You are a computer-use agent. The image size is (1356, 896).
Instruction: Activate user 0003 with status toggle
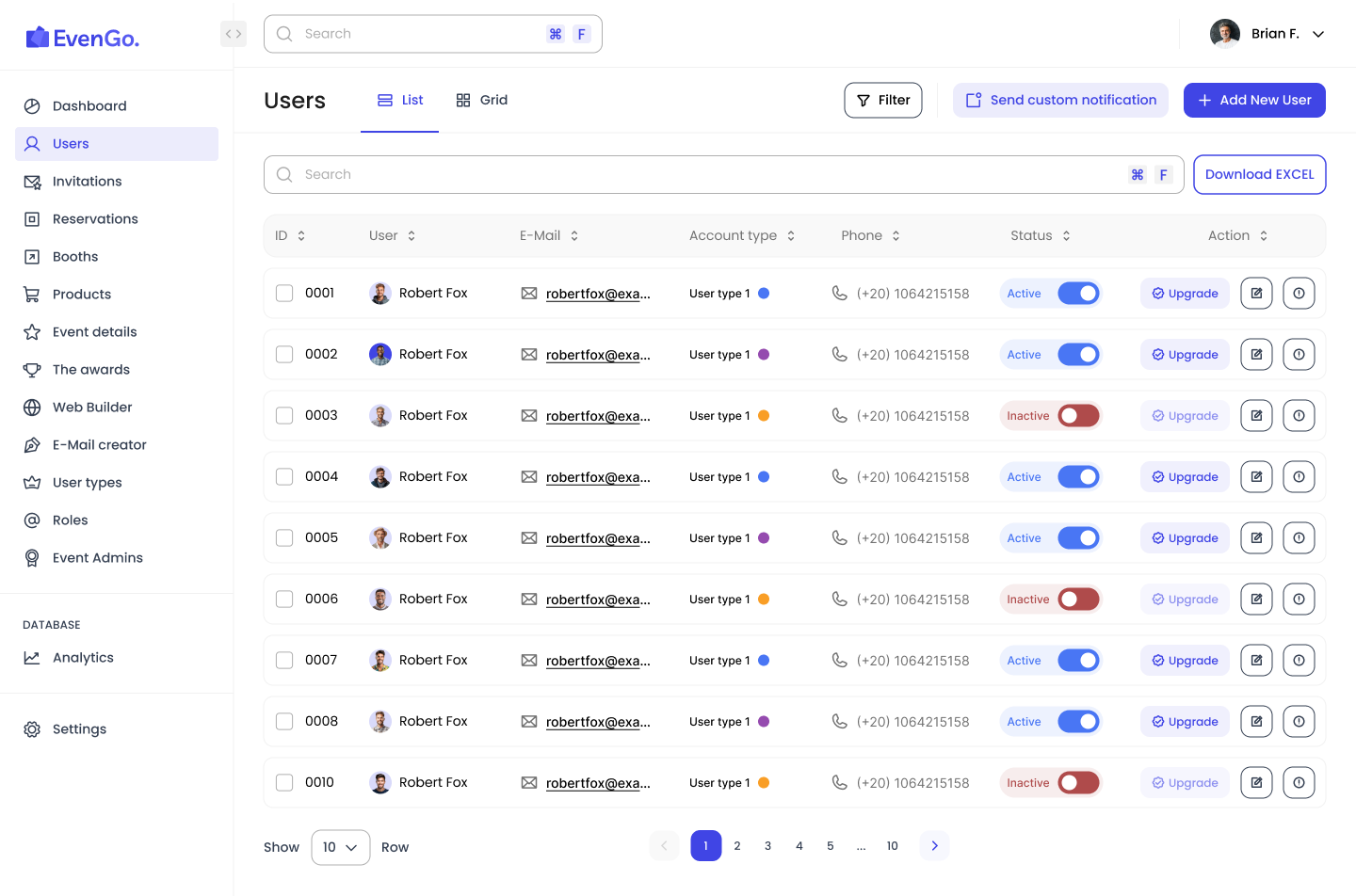coord(1078,416)
